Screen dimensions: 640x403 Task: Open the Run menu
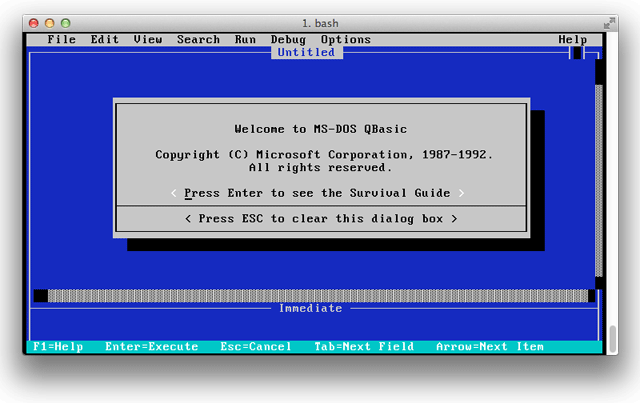point(245,40)
